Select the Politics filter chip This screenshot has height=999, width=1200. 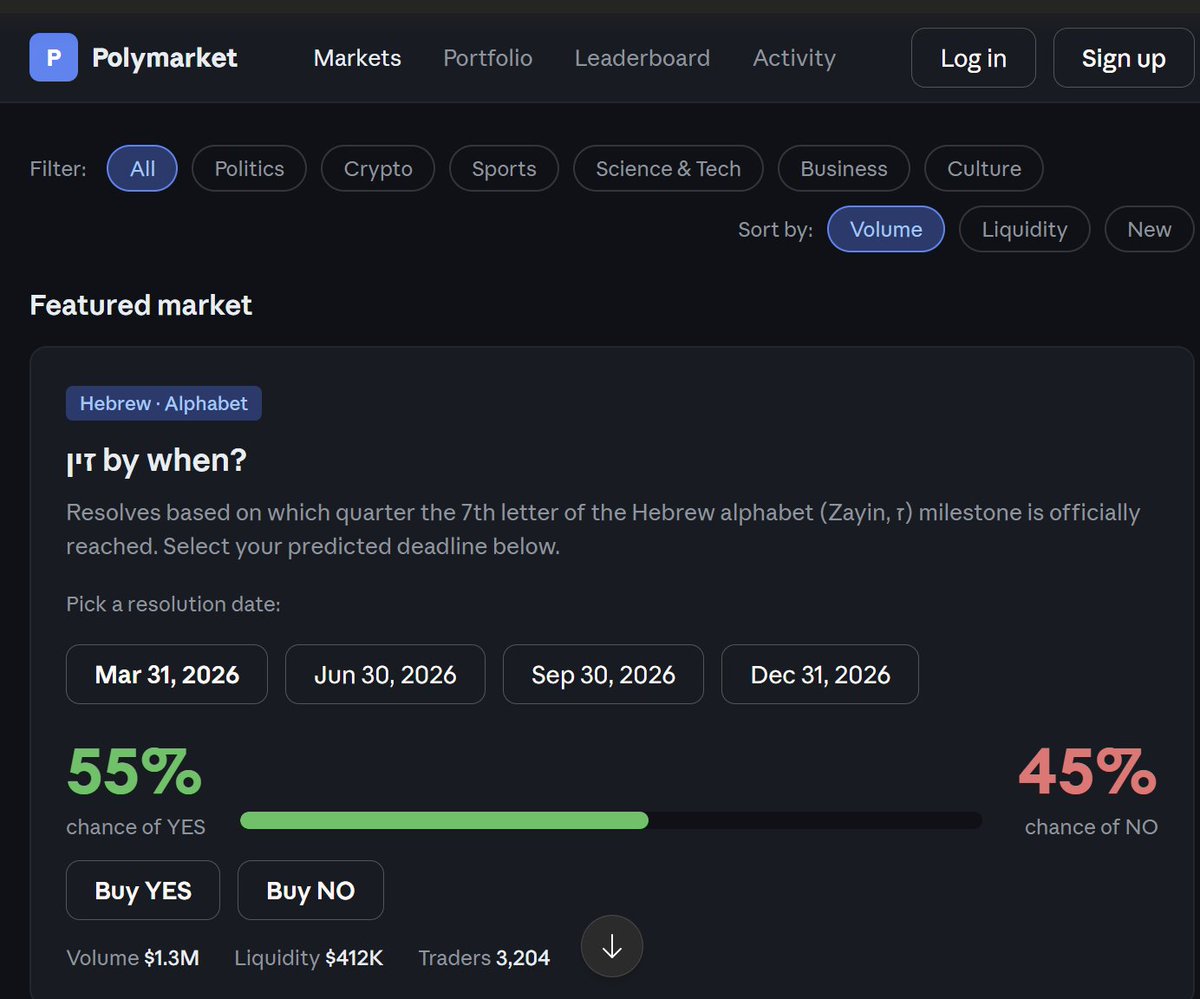[249, 169]
